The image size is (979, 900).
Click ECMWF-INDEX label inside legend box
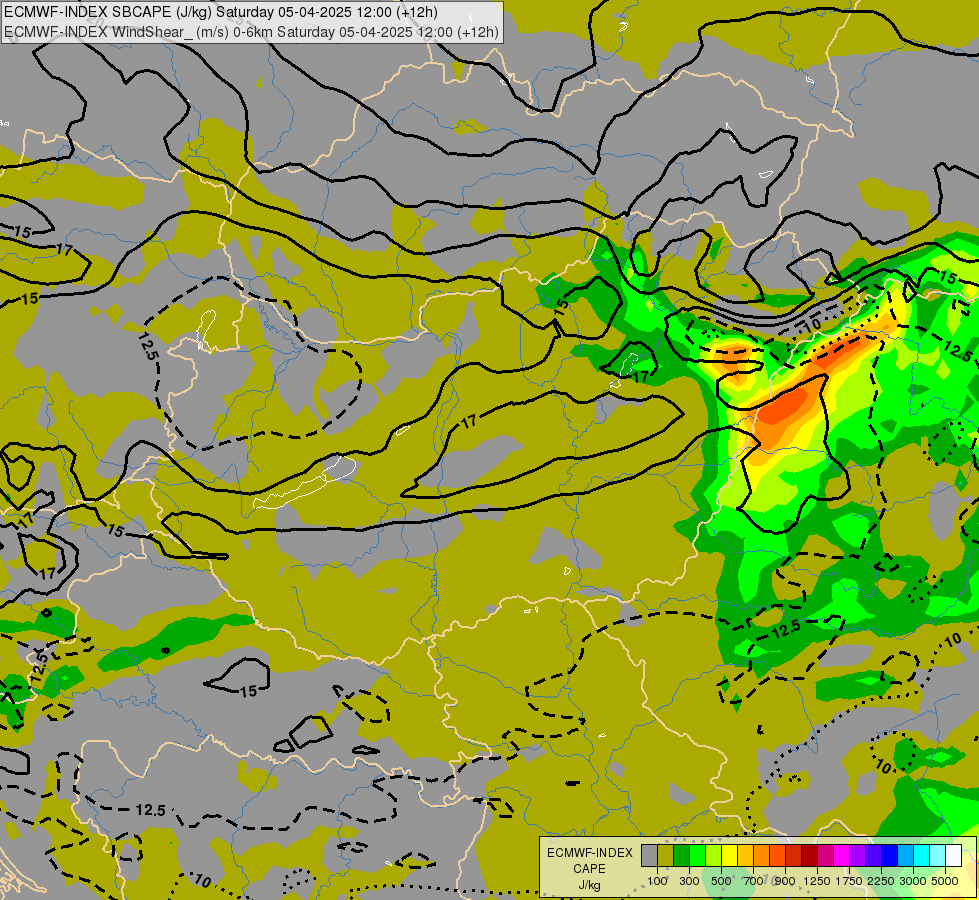click(x=589, y=853)
